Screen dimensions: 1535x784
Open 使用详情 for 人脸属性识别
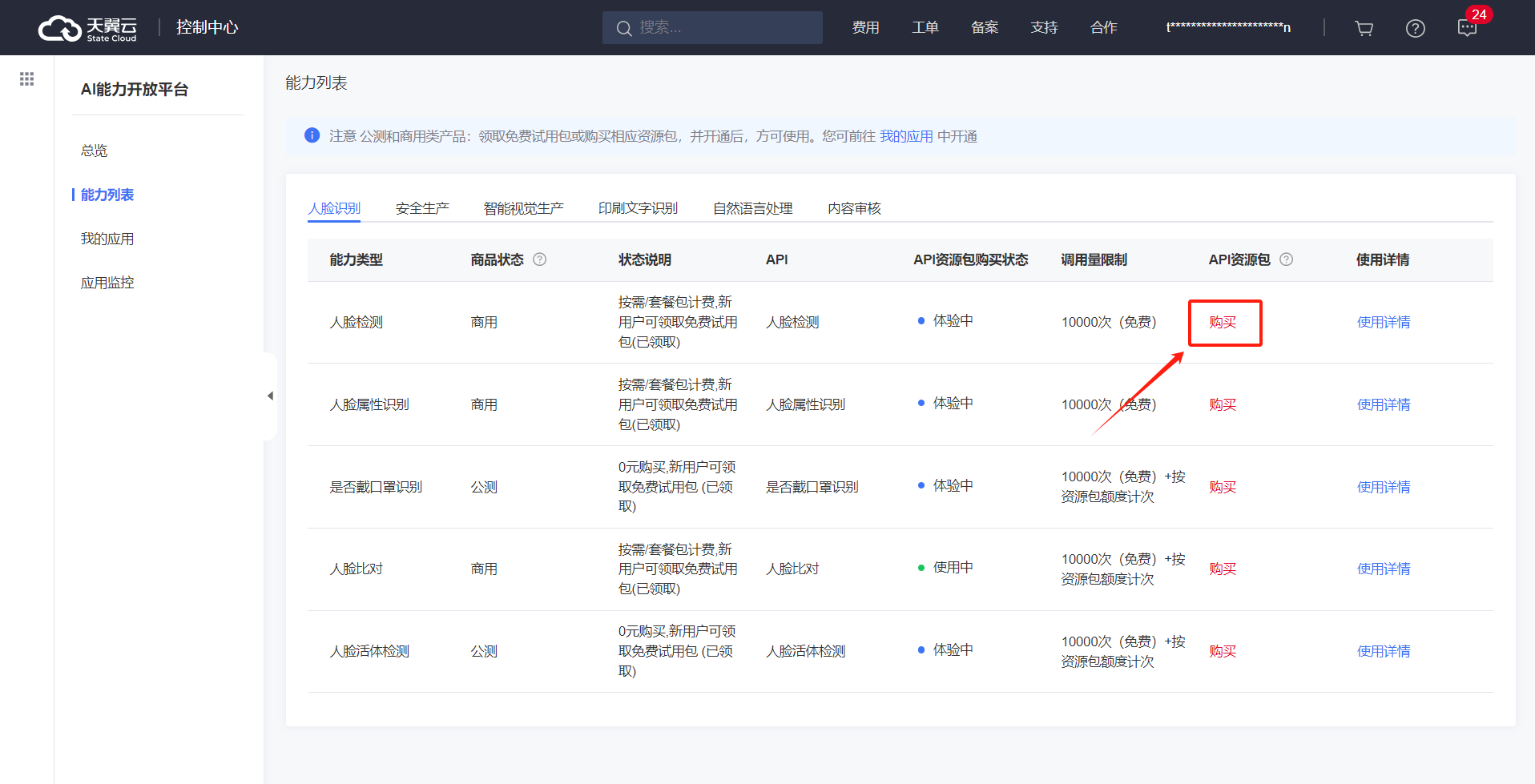pyautogui.click(x=1384, y=404)
